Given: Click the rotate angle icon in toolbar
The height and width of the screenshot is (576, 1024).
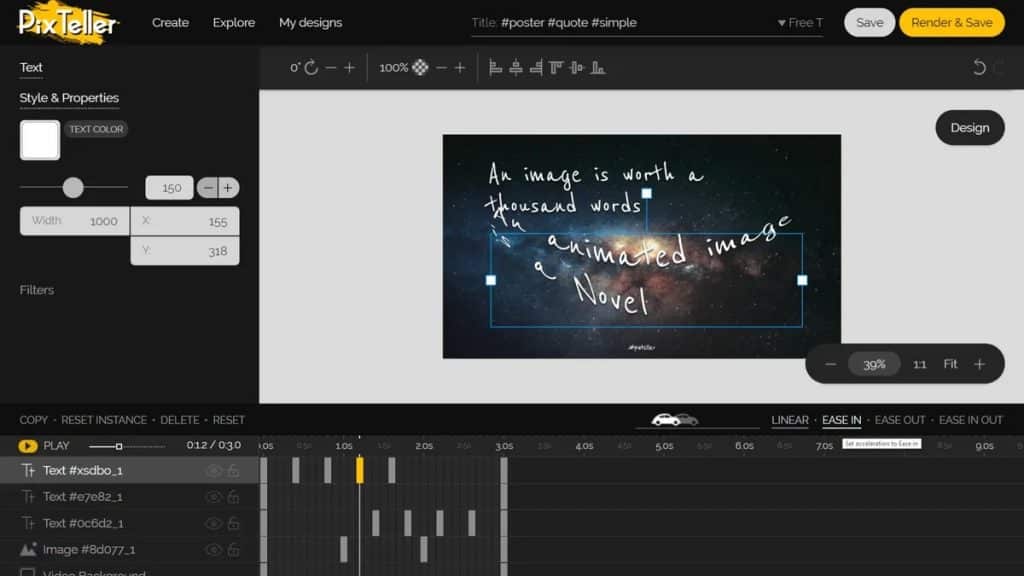Looking at the screenshot, I should pos(312,67).
